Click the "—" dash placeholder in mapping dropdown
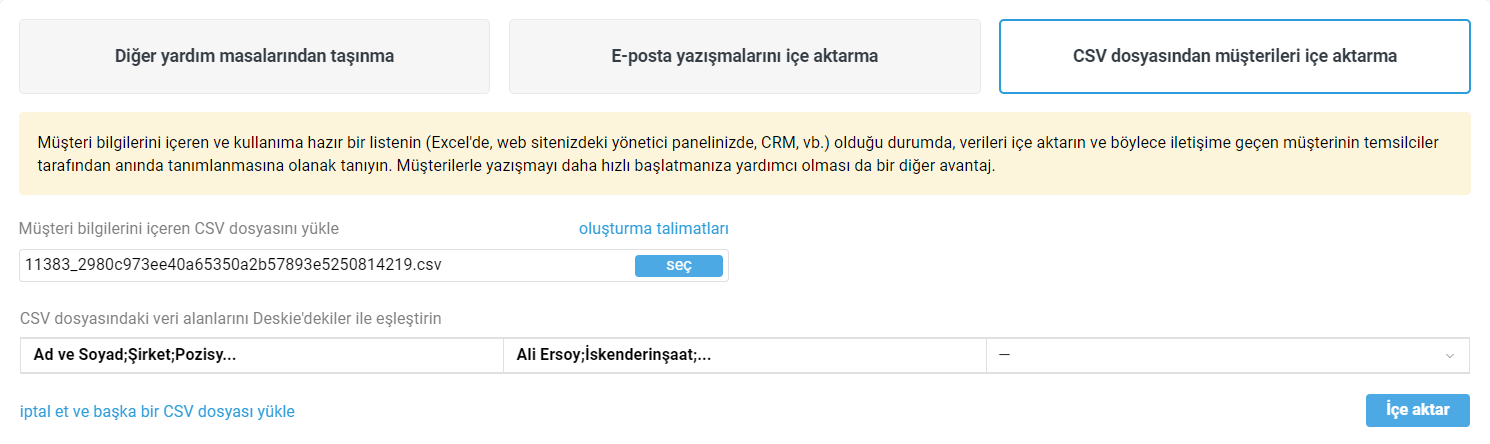The height and width of the screenshot is (444, 1490). tap(1004, 355)
